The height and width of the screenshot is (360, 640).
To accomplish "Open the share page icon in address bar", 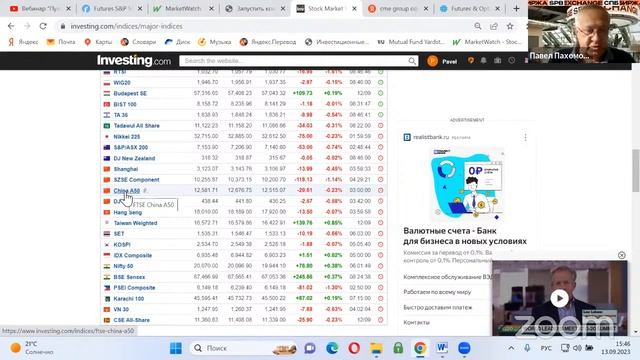I will (494, 26).
